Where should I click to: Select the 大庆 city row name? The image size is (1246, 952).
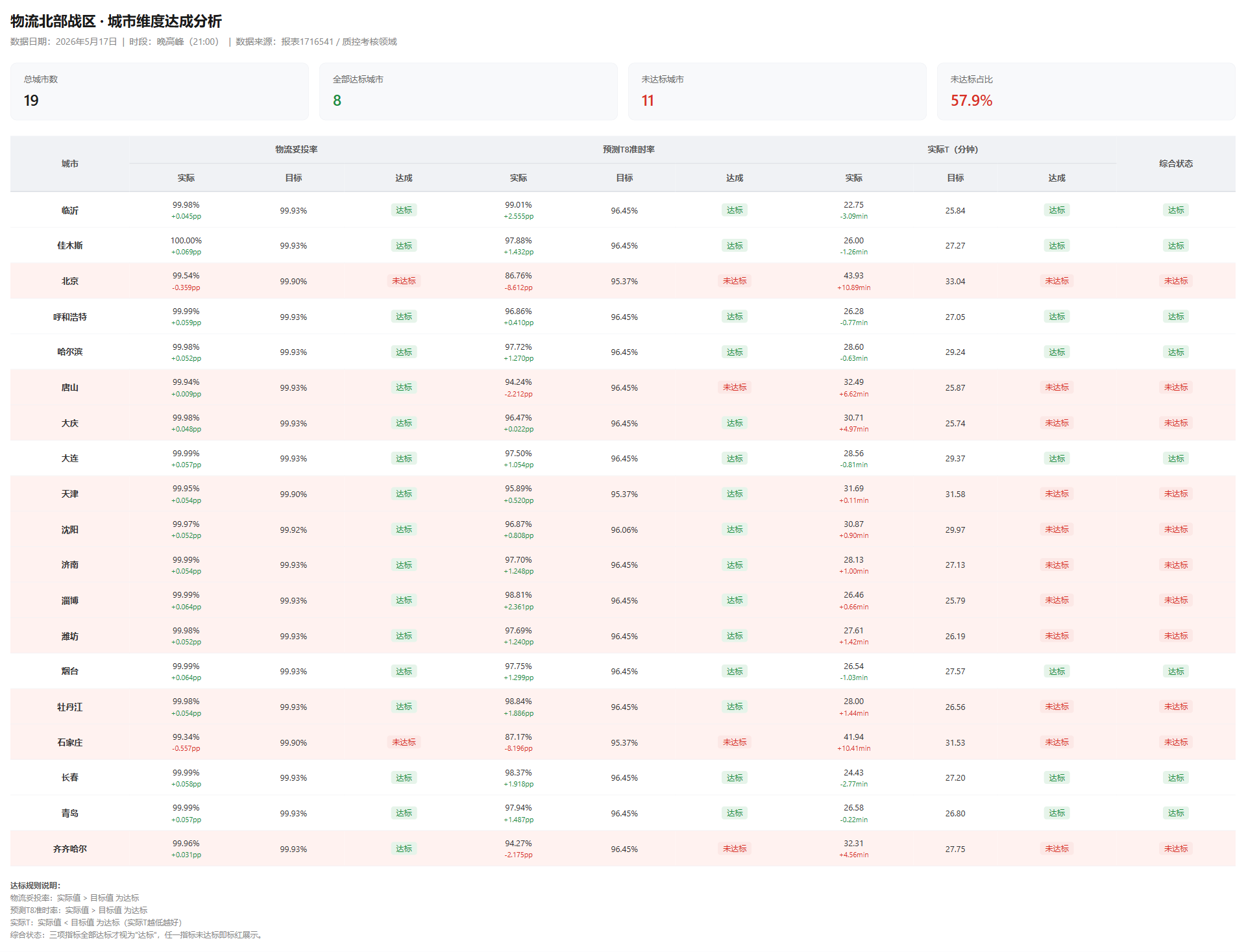point(70,423)
